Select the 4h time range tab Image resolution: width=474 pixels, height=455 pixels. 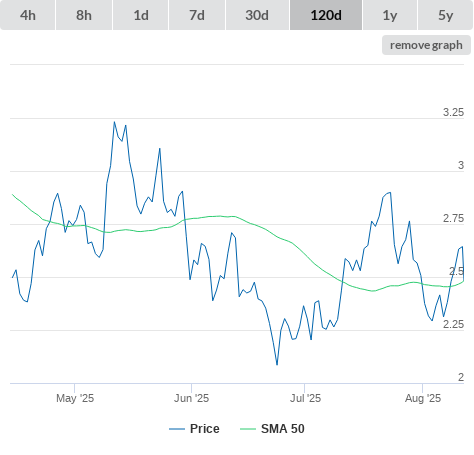28,15
